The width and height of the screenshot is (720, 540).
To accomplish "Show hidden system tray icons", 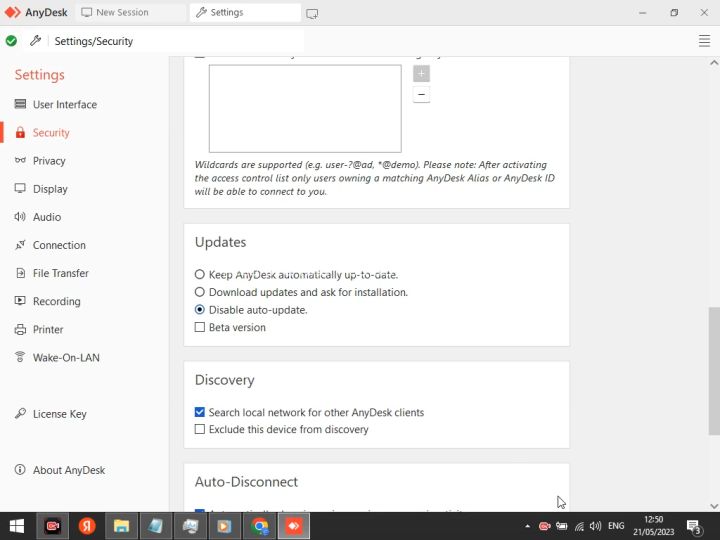I will click(x=528, y=526).
